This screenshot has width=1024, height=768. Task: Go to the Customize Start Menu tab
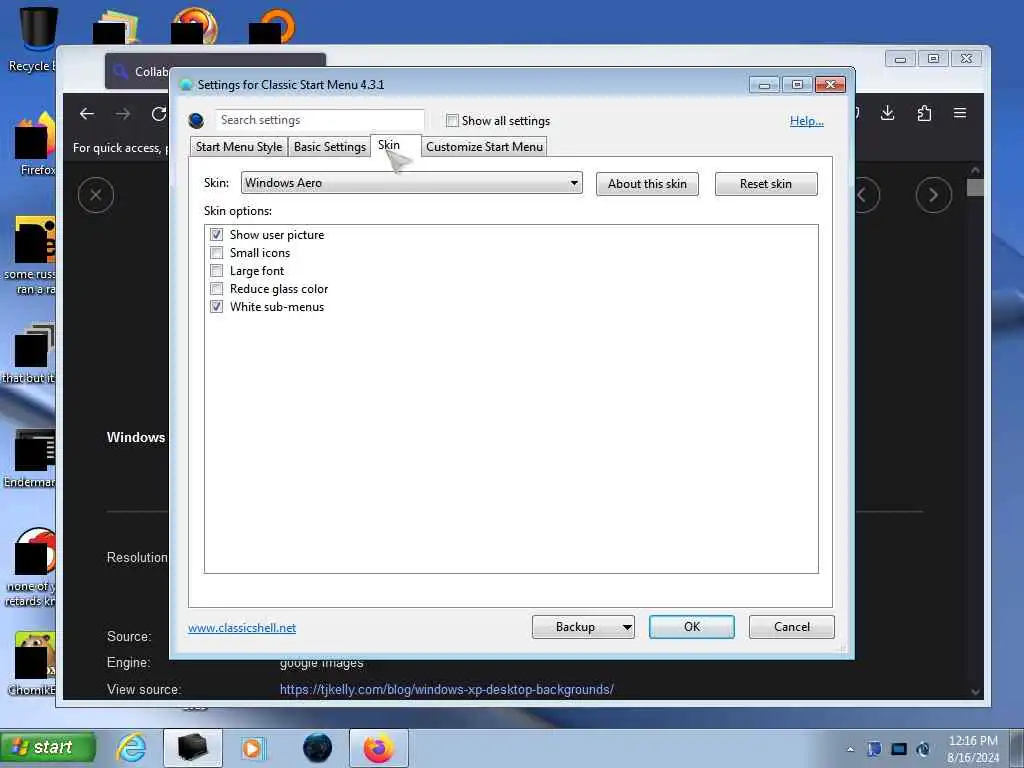coord(485,147)
